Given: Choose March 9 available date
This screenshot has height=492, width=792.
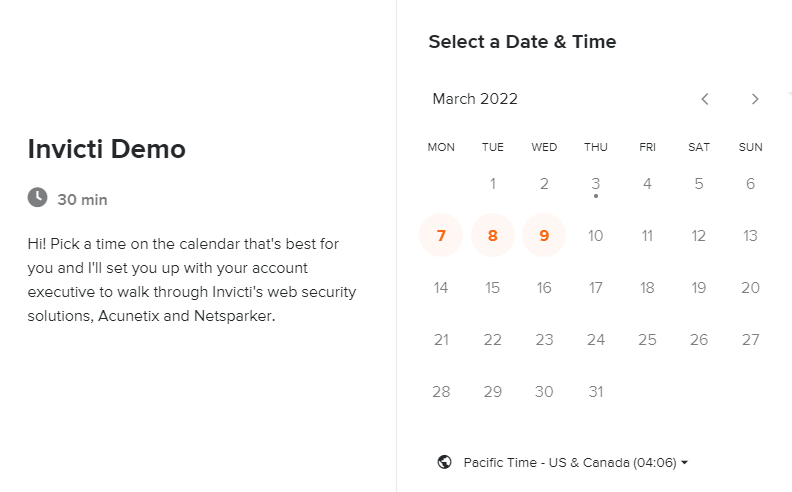Looking at the screenshot, I should (544, 235).
